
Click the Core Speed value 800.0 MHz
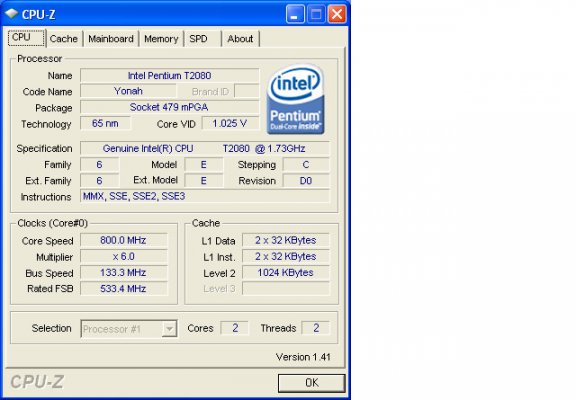click(123, 240)
